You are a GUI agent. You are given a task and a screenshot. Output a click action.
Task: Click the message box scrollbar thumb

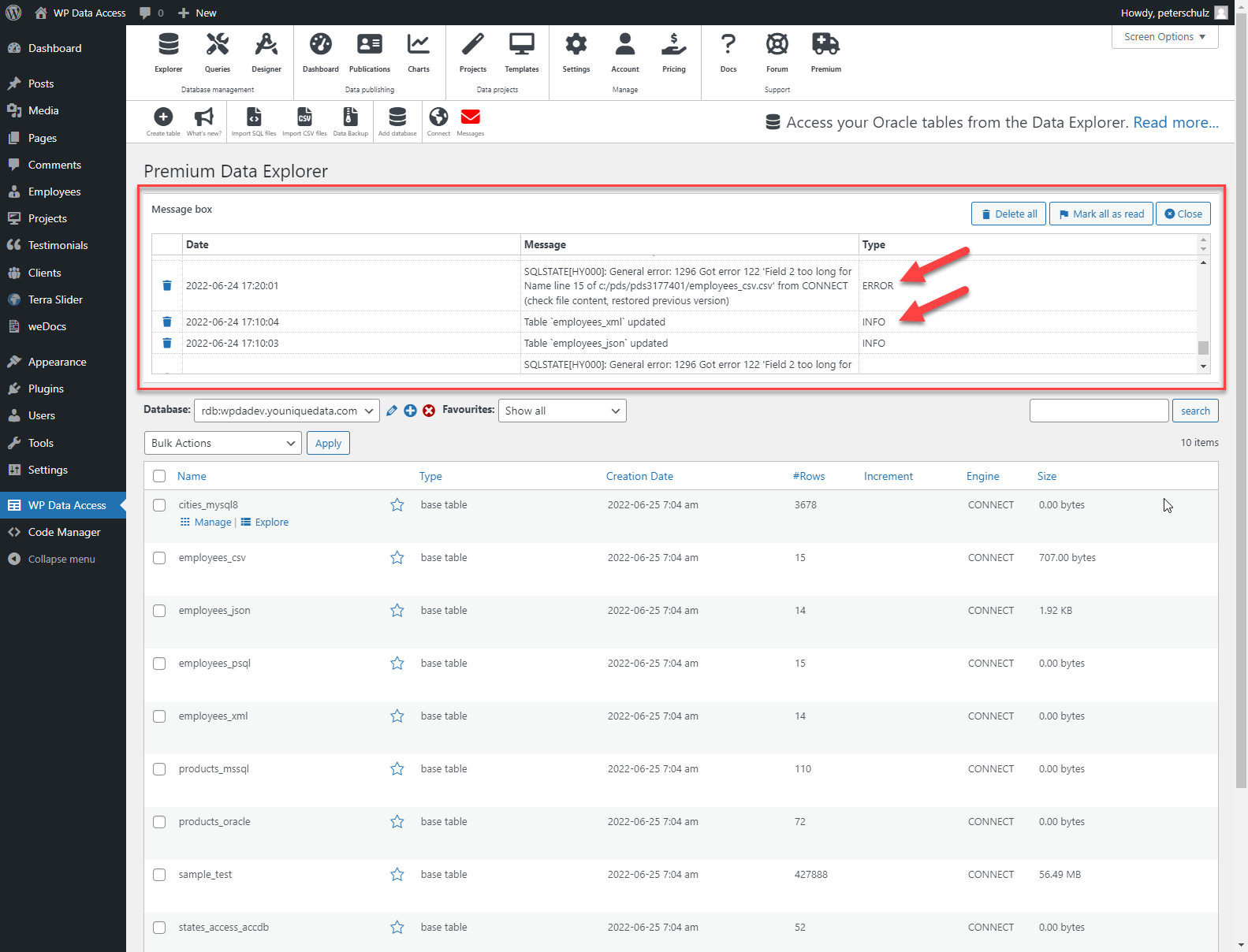pos(1203,348)
